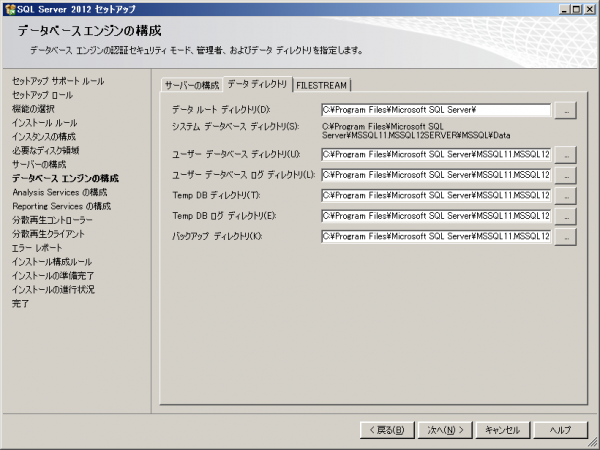The width and height of the screenshot is (600, 450).
Task: Browse for the Temp DB directory
Action: tap(566, 196)
